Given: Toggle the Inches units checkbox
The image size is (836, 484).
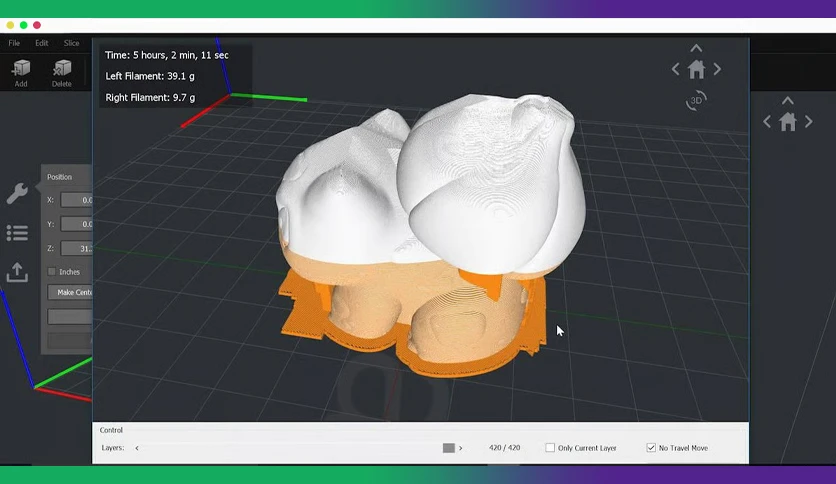Looking at the screenshot, I should [52, 272].
